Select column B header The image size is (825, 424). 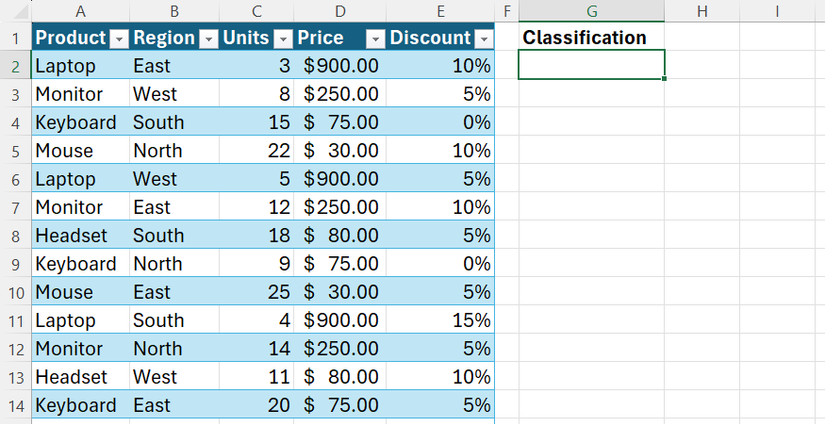[x=174, y=11]
